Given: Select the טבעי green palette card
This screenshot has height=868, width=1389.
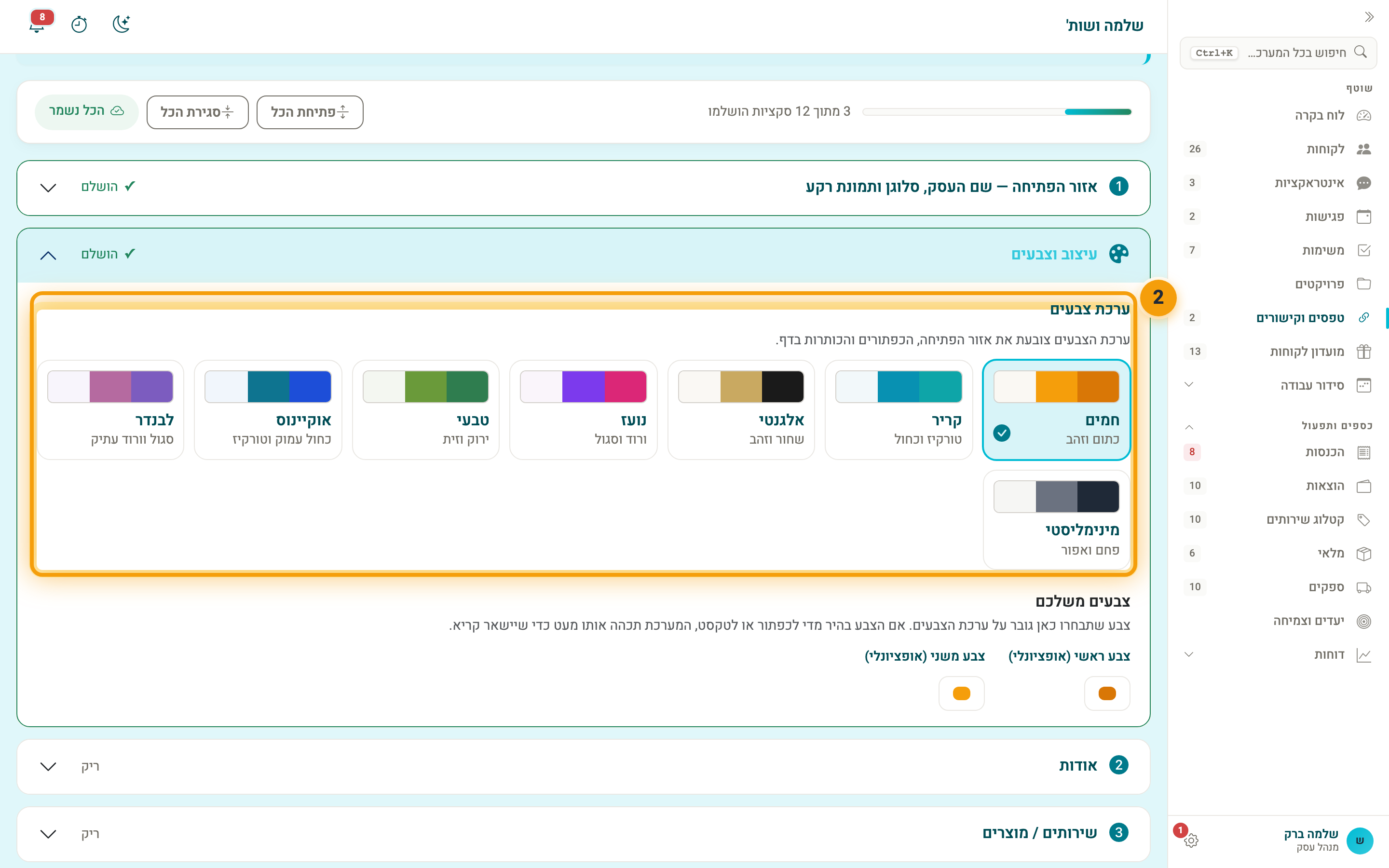Looking at the screenshot, I should pyautogui.click(x=426, y=410).
